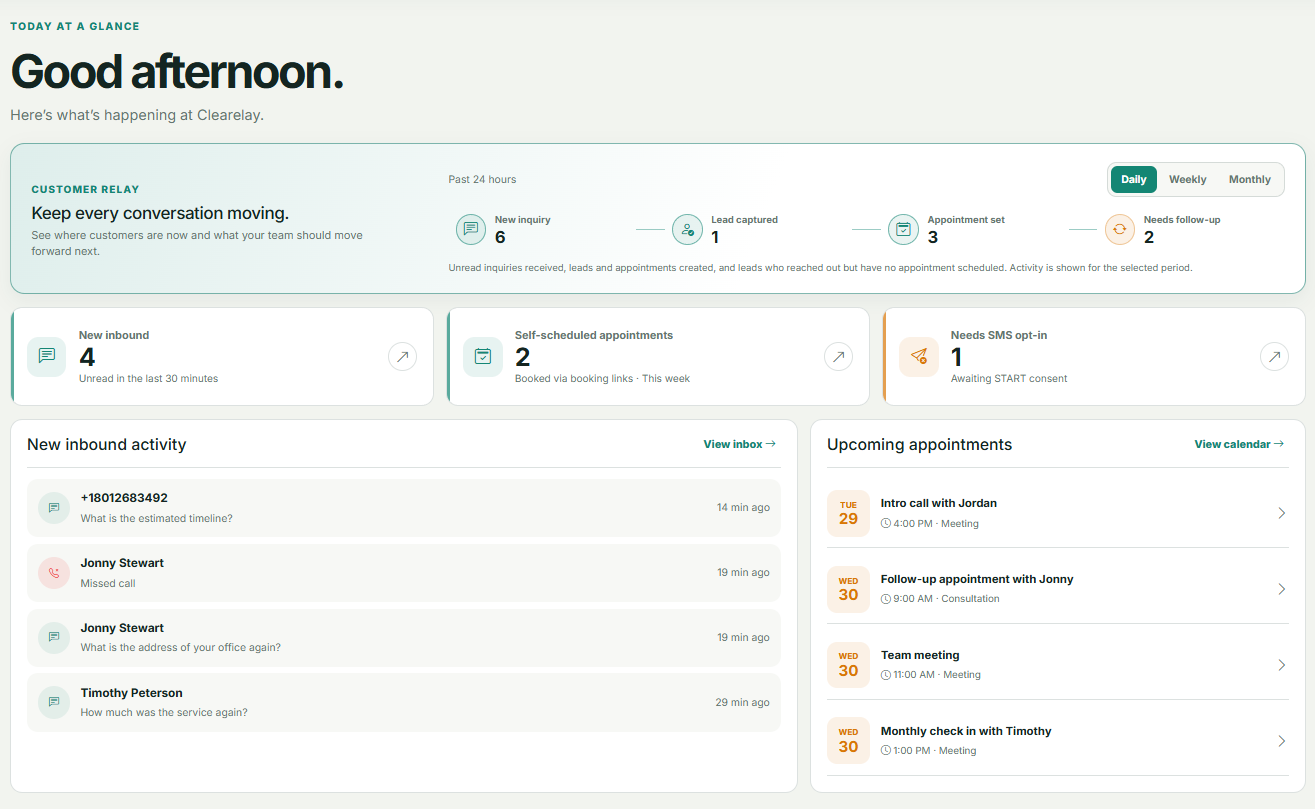Image resolution: width=1315 pixels, height=809 pixels.
Task: Click the Needs SMS opt-in paper plane icon
Action: [x=918, y=356]
